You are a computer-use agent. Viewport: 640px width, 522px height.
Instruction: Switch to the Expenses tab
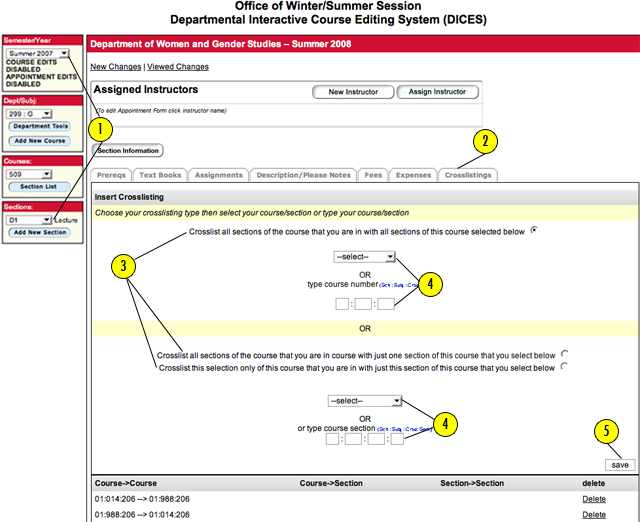pyautogui.click(x=413, y=175)
